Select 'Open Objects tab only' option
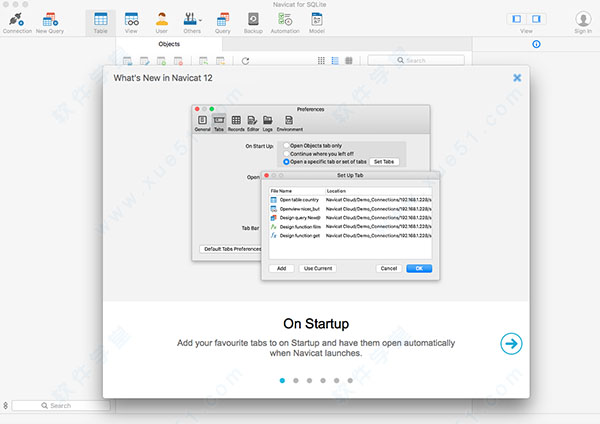The width and height of the screenshot is (600, 424). click(x=286, y=145)
